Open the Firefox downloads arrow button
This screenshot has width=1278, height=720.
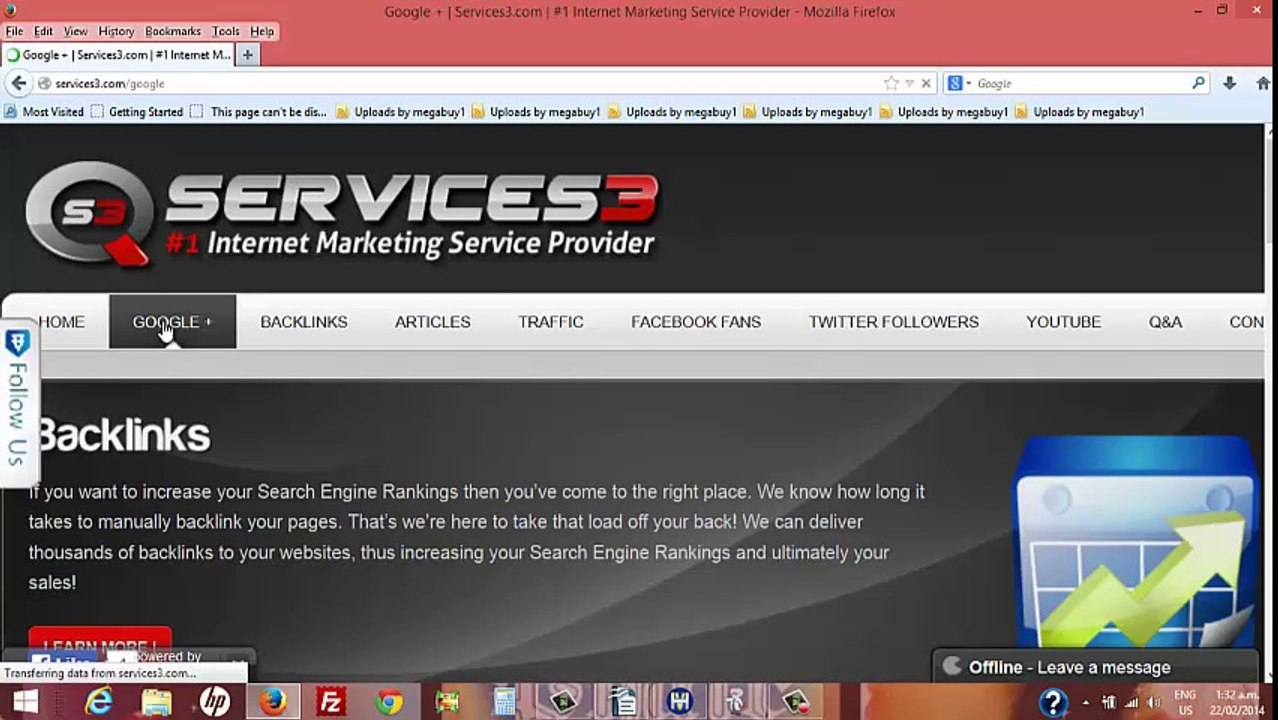pyautogui.click(x=1230, y=84)
